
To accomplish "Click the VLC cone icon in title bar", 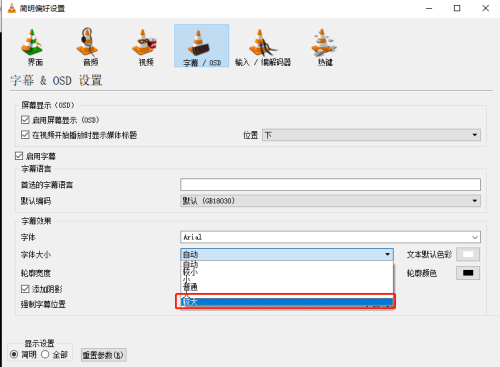I will point(12,8).
